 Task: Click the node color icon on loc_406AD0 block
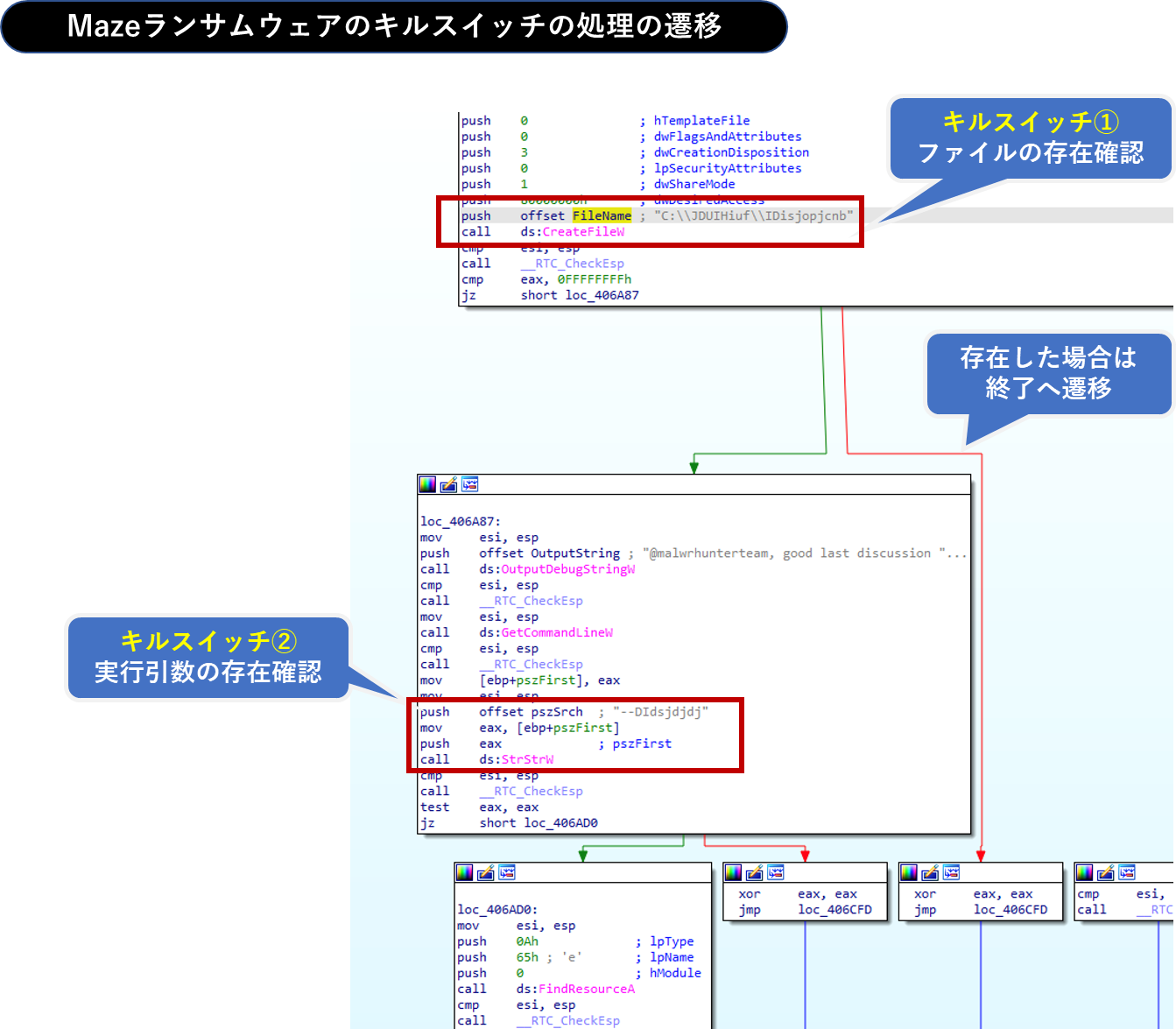[x=464, y=872]
